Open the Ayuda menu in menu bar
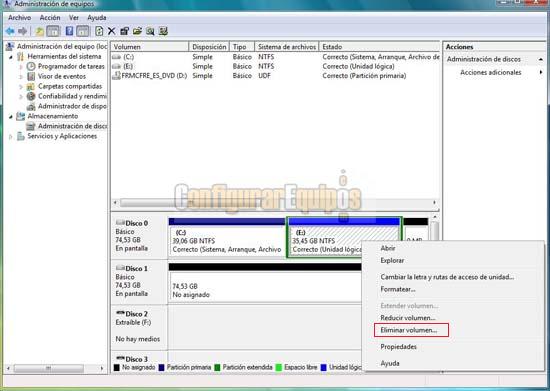Screen dimensions: 550x391 [97, 18]
